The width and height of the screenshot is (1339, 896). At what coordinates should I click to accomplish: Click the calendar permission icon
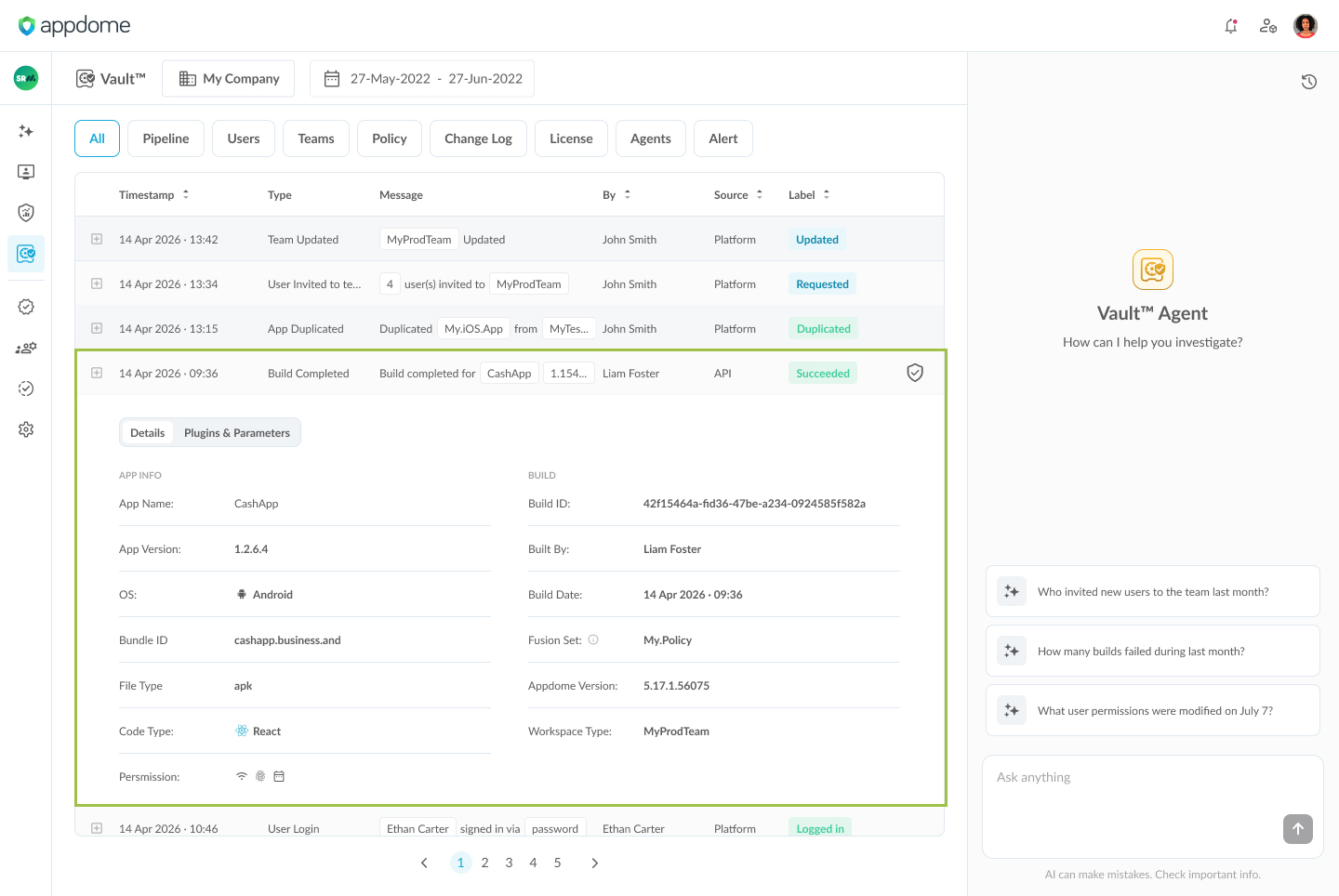coord(279,776)
